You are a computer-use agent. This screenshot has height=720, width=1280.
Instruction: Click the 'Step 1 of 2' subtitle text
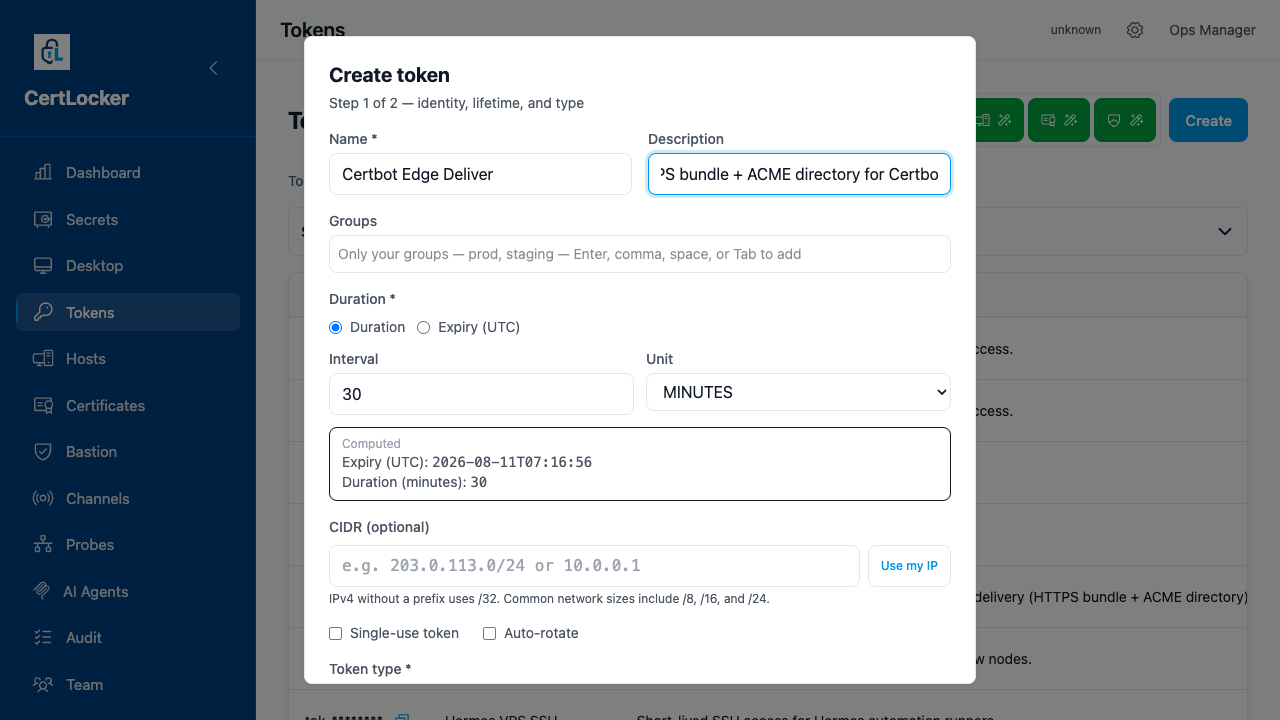click(x=456, y=103)
